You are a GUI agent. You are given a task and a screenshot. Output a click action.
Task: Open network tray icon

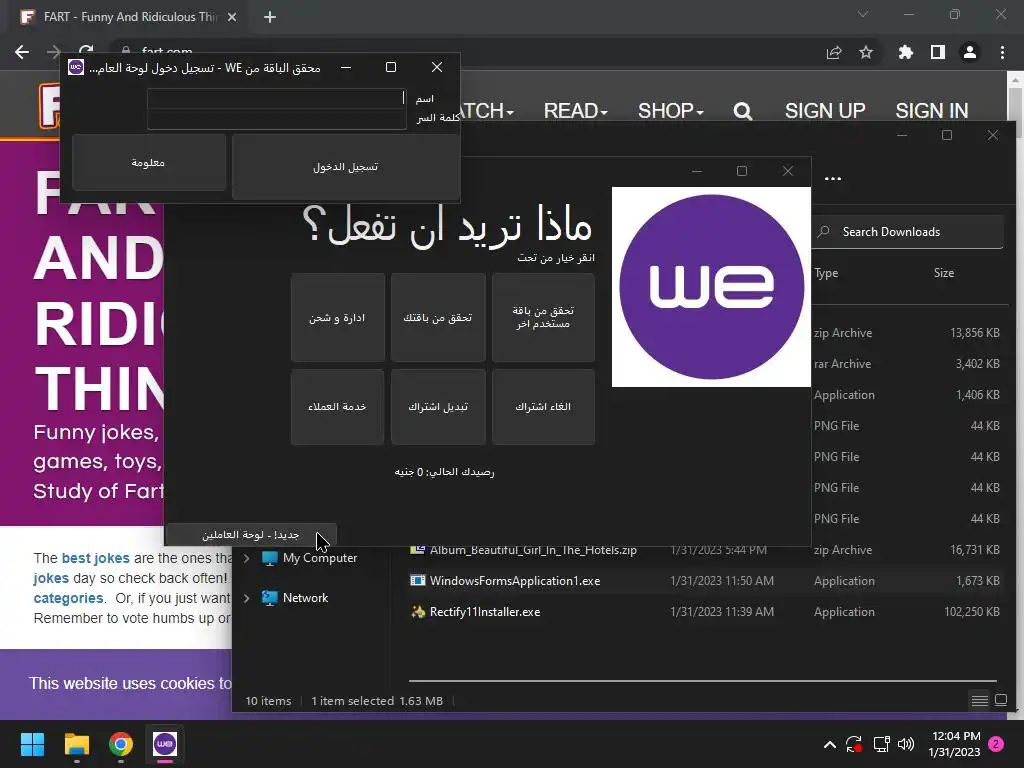(x=881, y=744)
